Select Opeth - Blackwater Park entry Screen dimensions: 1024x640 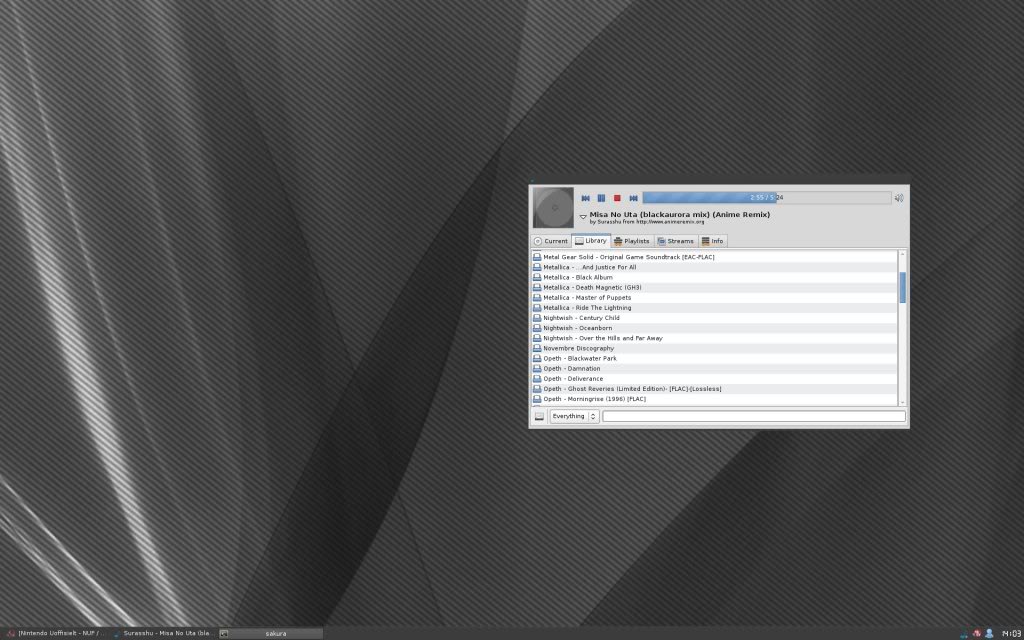pos(580,358)
